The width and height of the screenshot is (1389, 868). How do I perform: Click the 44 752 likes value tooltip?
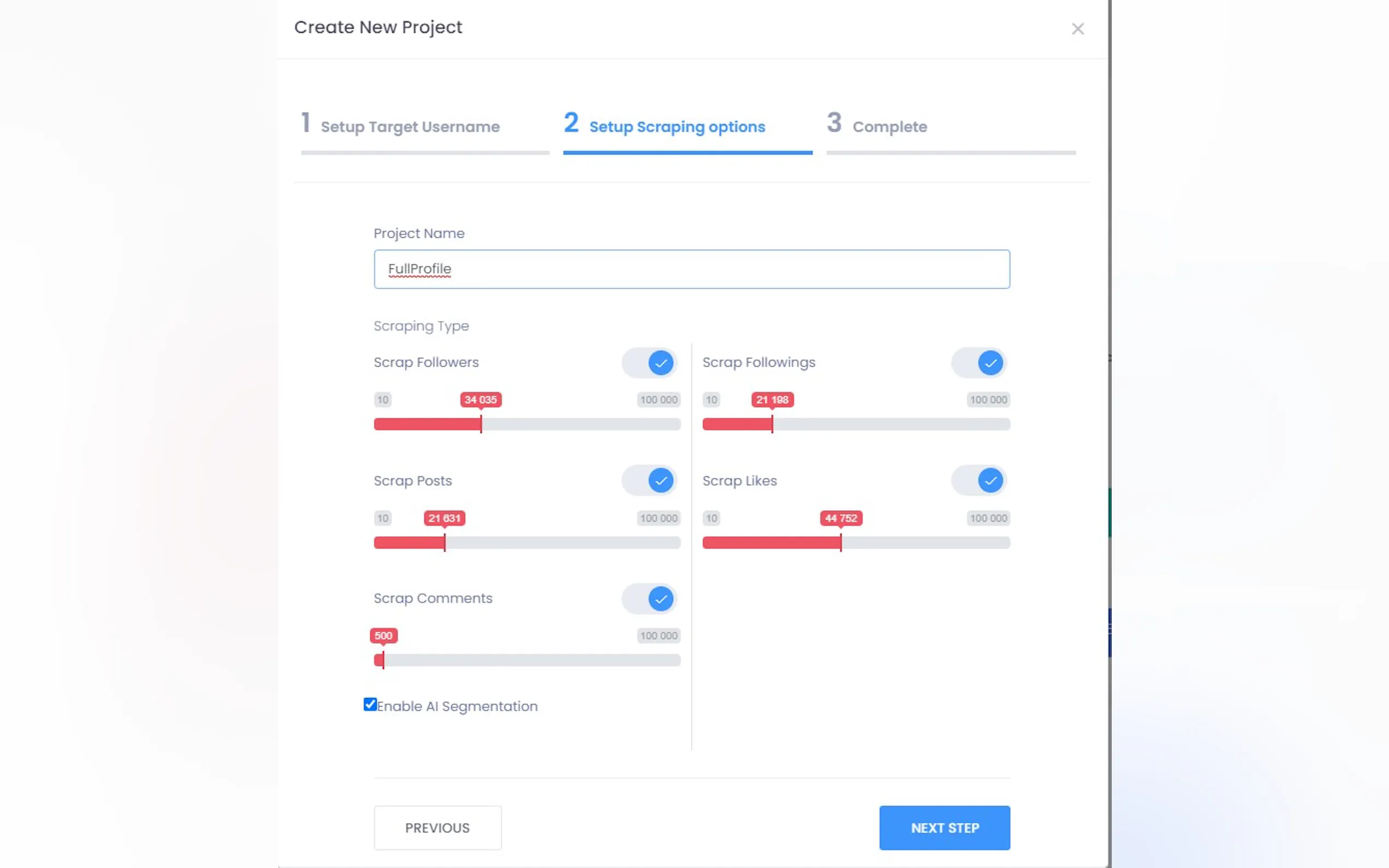[x=841, y=518]
